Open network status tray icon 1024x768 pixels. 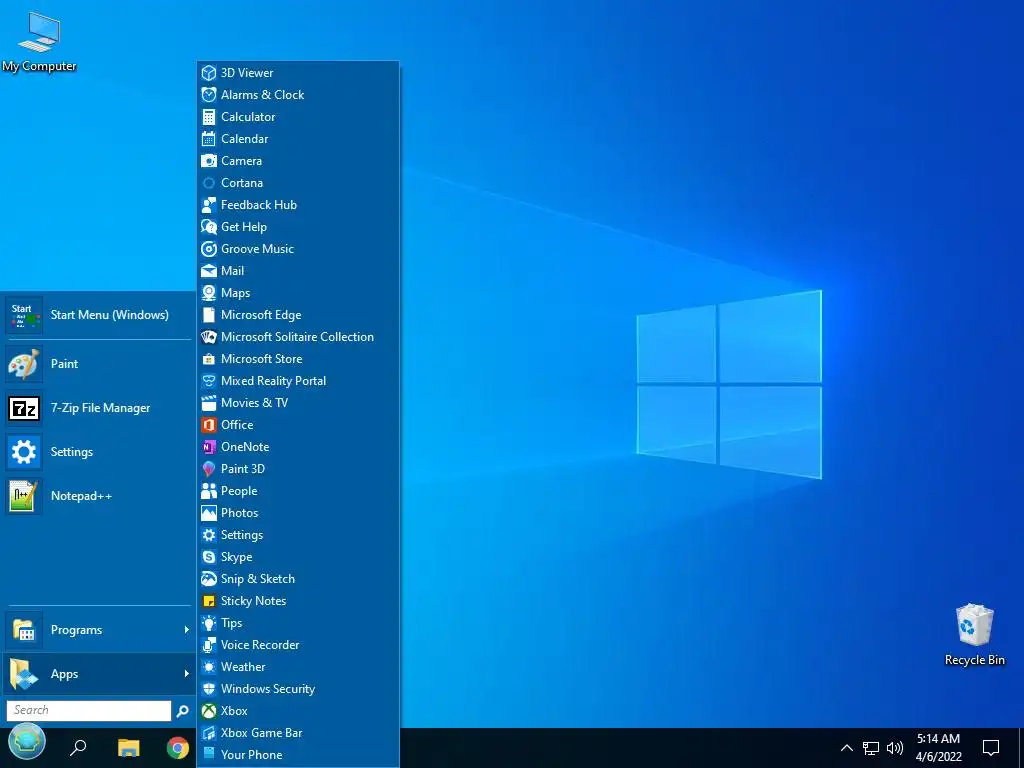(x=871, y=748)
